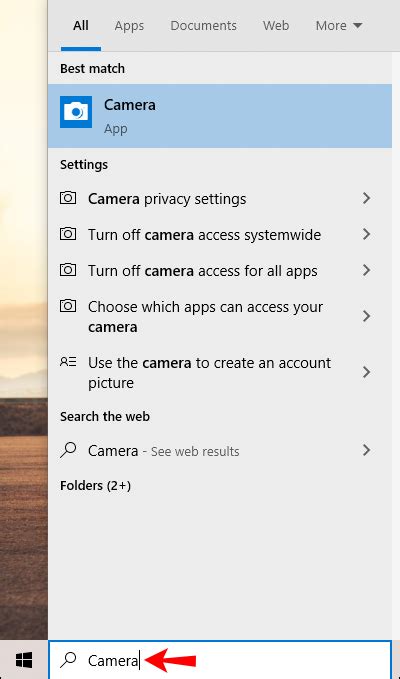This screenshot has height=679, width=400.
Task: Click camera icon beside Turn off camera access systemwide
Action: 68,234
